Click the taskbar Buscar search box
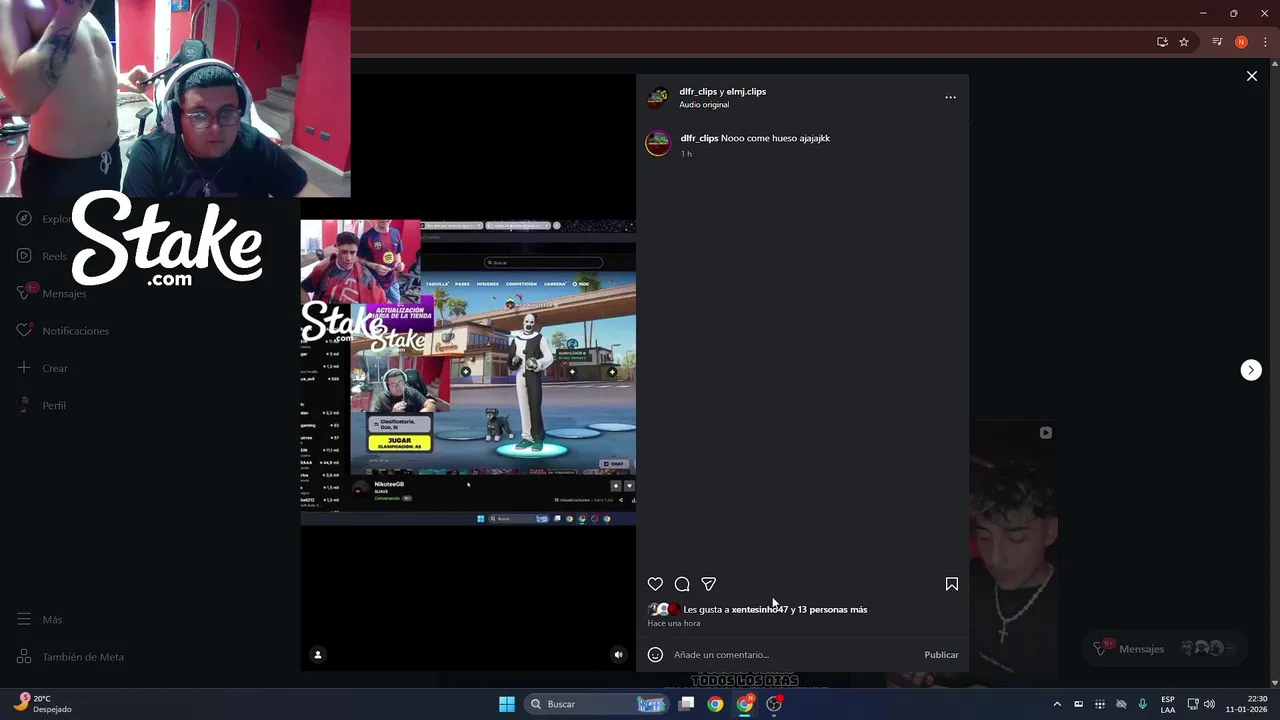Viewport: 1280px width, 720px height. tap(597, 704)
